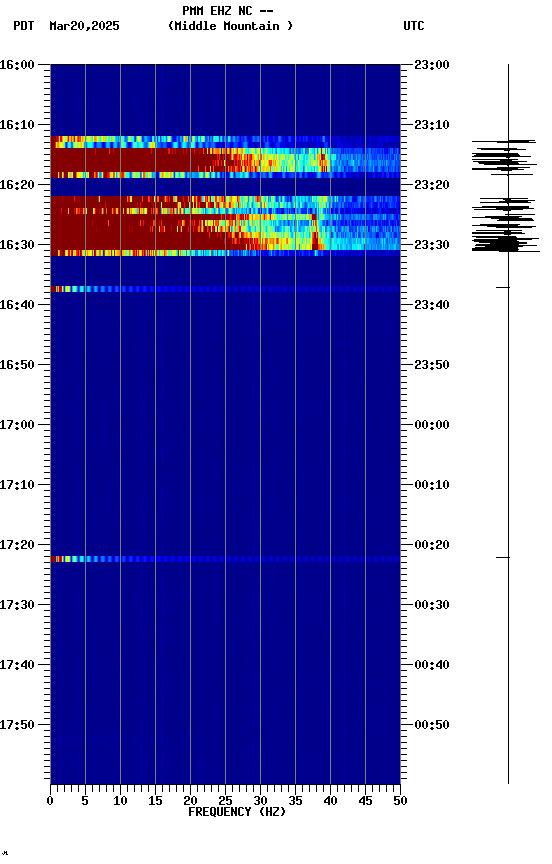Click the seismogram spike near 00:22 UTC
Viewport: 552px width, 864px height.
pyautogui.click(x=503, y=558)
